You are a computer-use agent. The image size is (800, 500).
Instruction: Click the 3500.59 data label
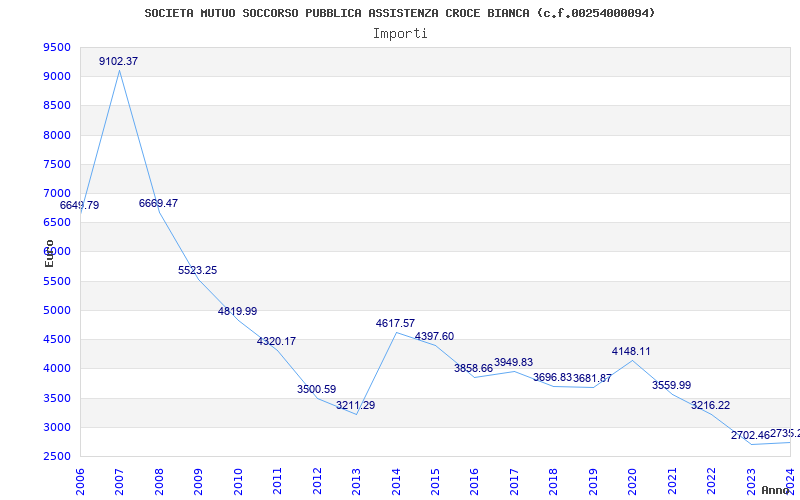[x=316, y=389]
